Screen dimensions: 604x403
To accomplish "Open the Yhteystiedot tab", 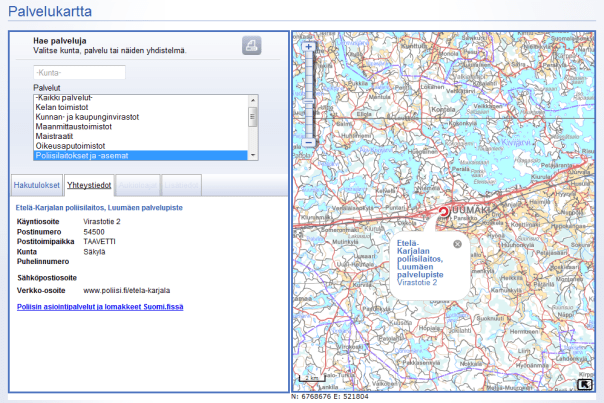I will [x=88, y=185].
